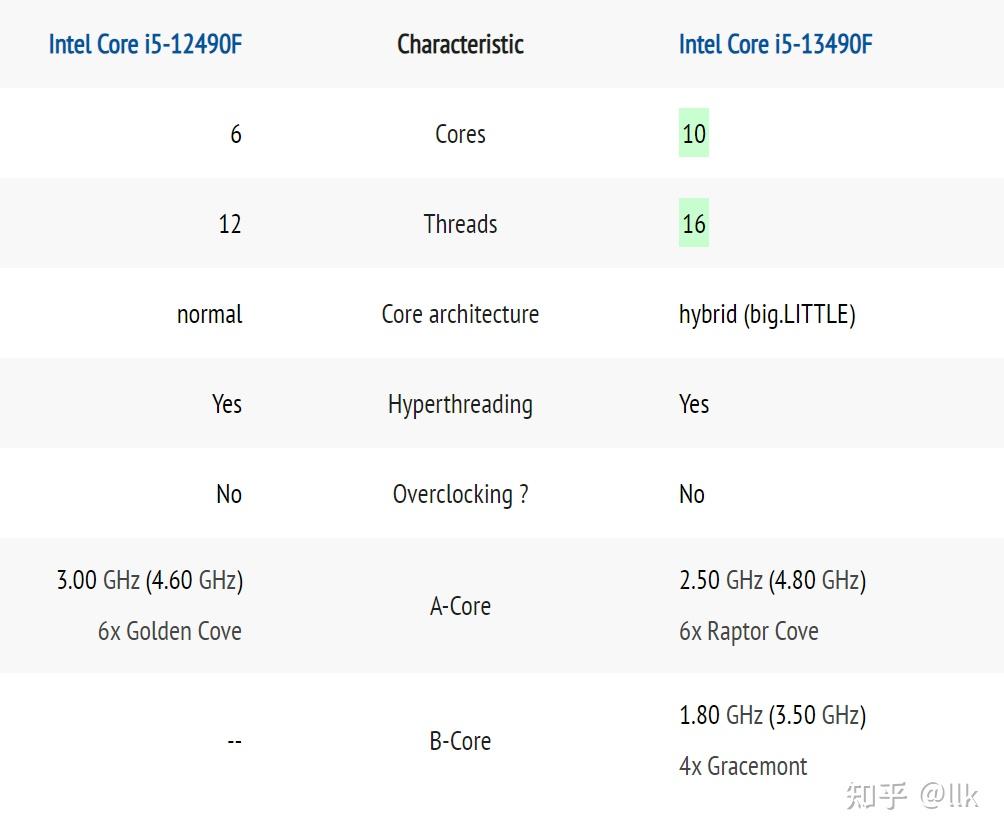1004x836 pixels.
Task: Click the 4x Gracemont text
Action: point(743,766)
